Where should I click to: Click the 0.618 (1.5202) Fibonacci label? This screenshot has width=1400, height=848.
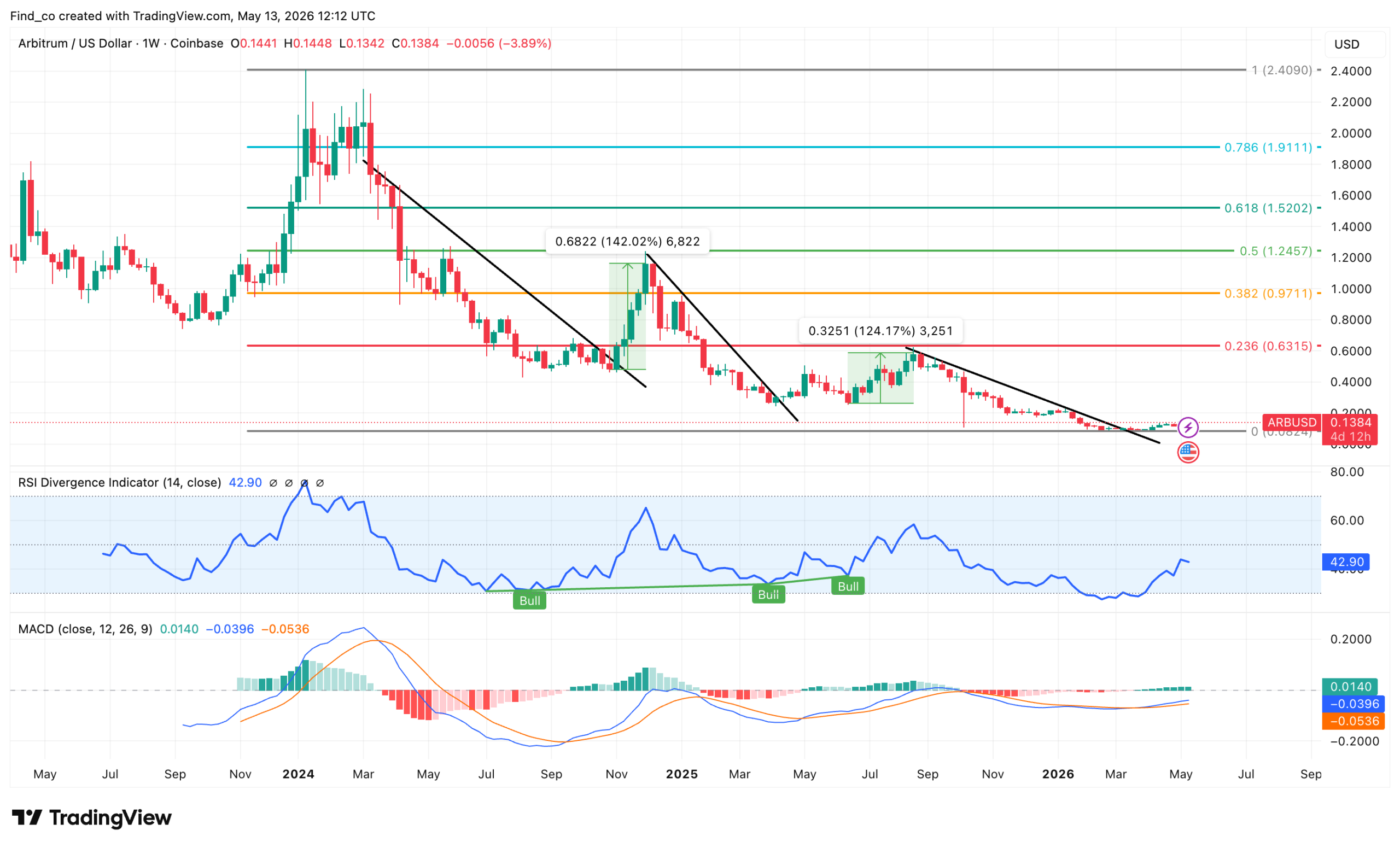1268,208
